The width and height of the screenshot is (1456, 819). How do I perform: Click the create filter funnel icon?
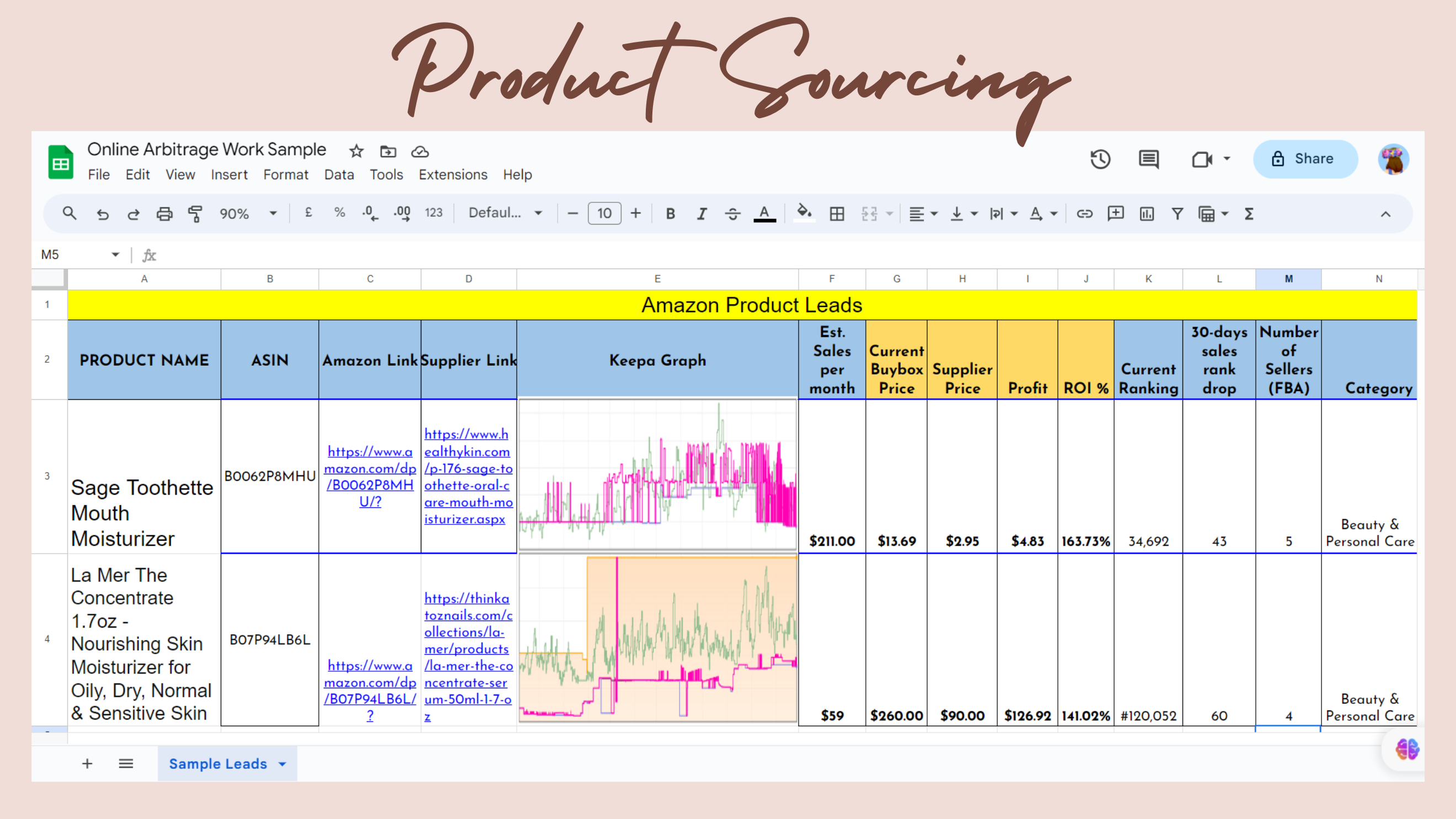tap(1177, 213)
